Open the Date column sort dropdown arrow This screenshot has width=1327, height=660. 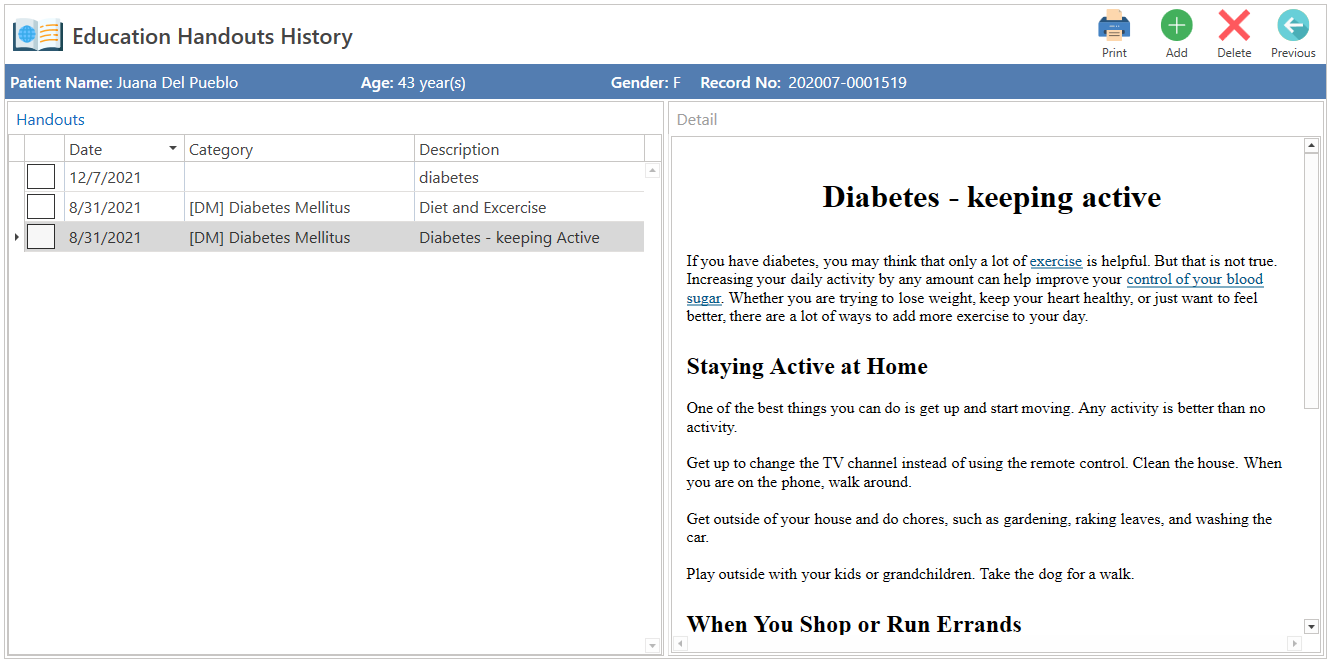coord(173,149)
